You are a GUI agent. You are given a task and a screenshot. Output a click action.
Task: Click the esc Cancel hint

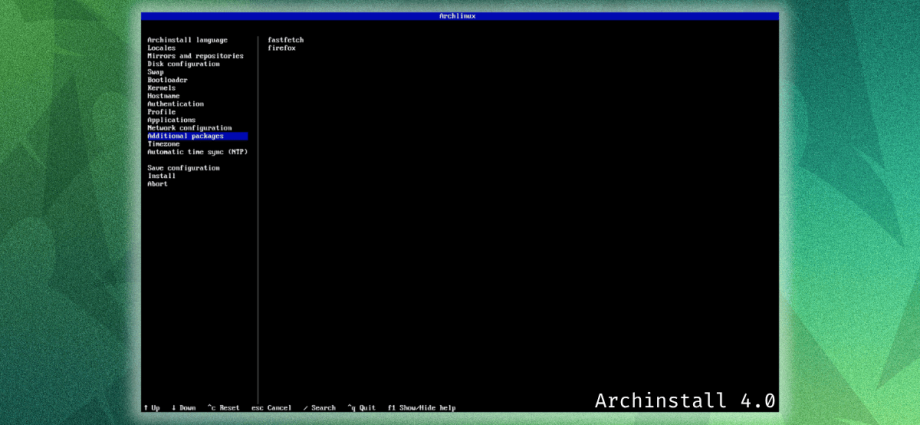(271, 407)
